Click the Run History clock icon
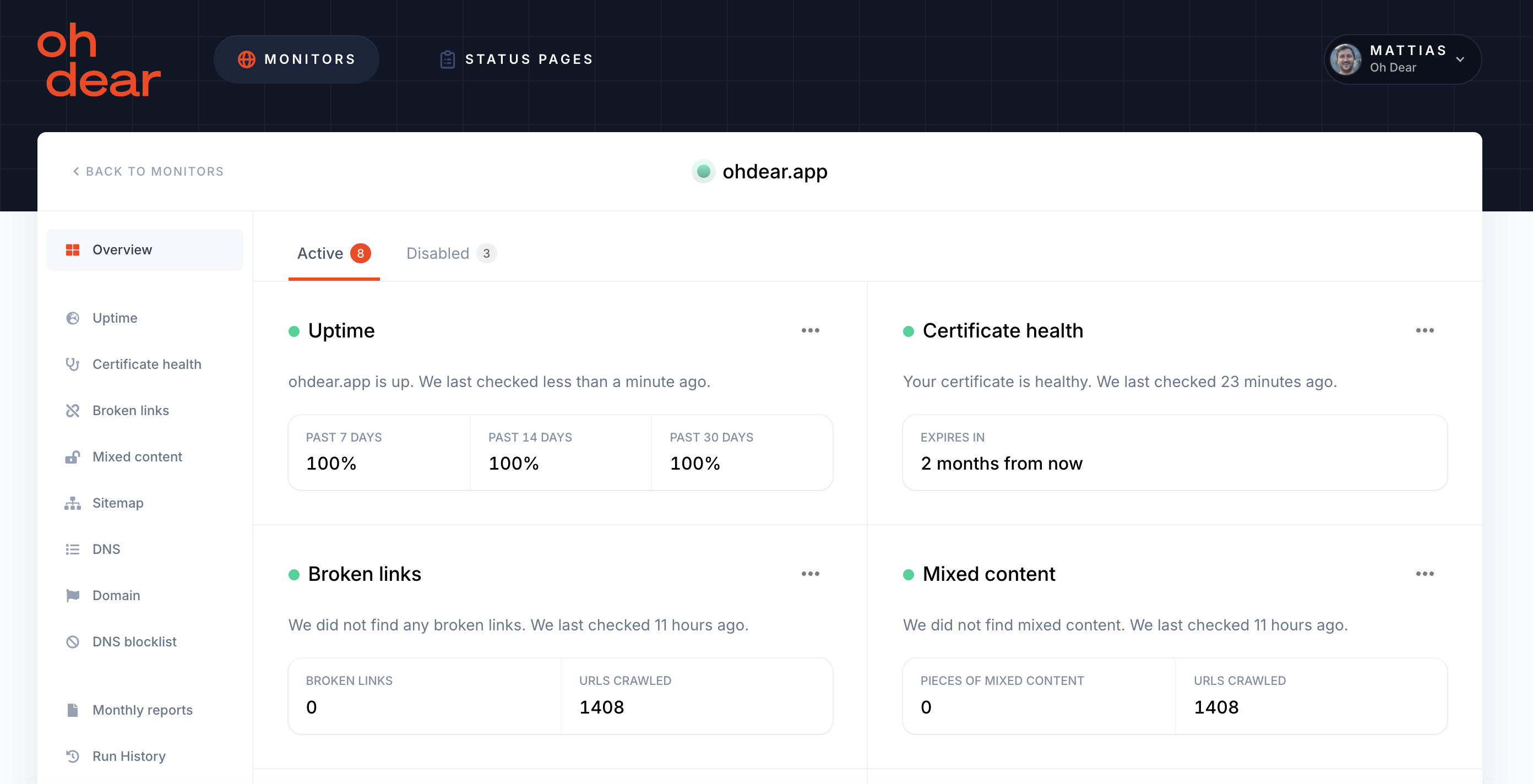 (x=73, y=756)
